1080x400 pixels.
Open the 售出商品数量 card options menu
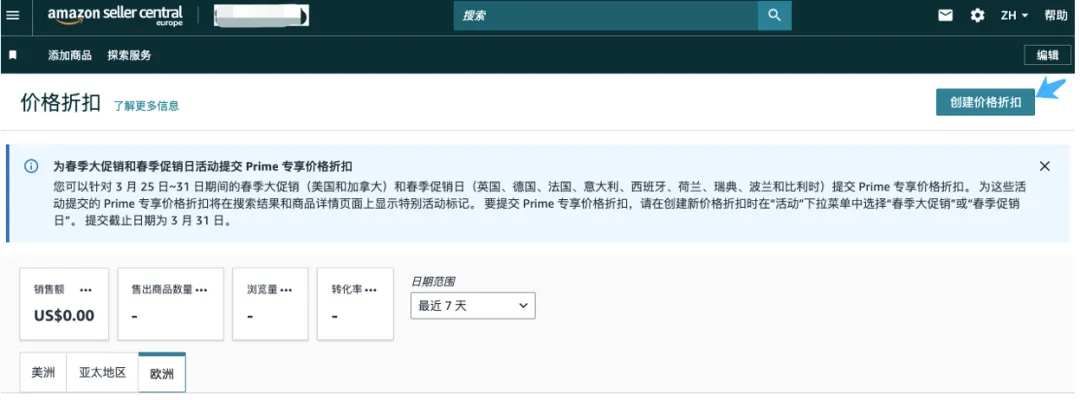tap(201, 290)
